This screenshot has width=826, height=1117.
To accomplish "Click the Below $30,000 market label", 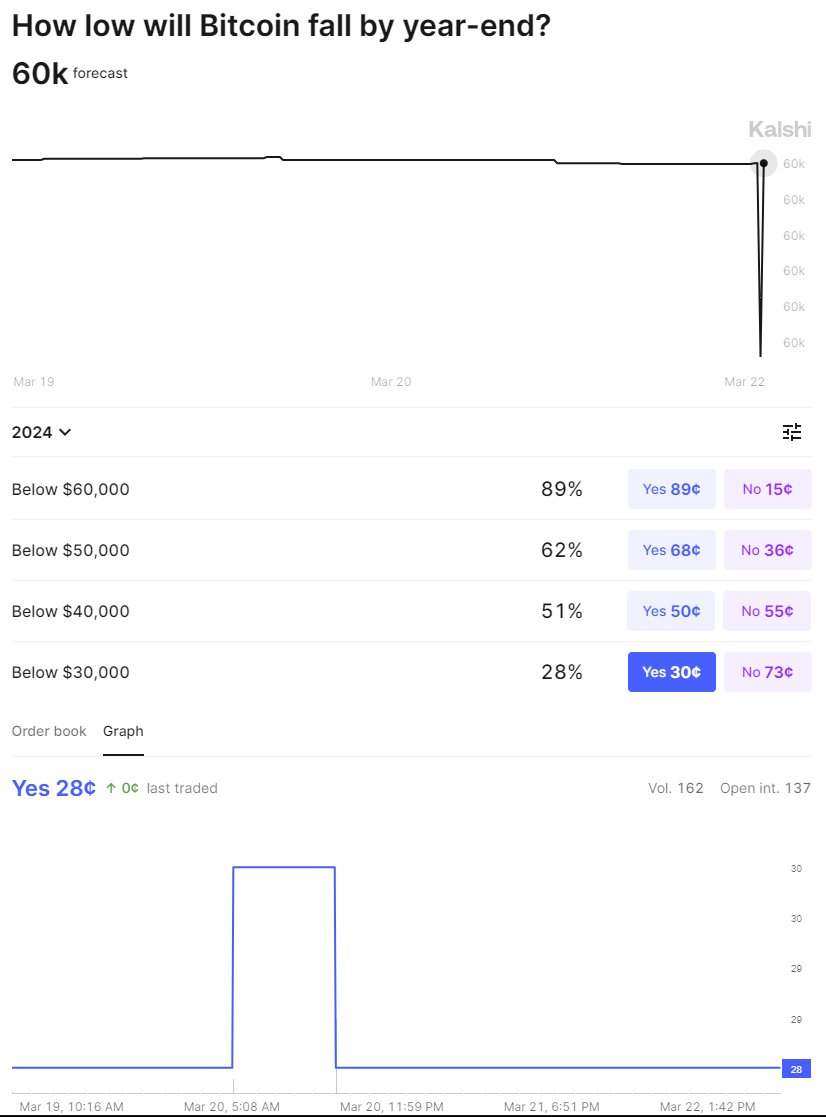I will (71, 672).
